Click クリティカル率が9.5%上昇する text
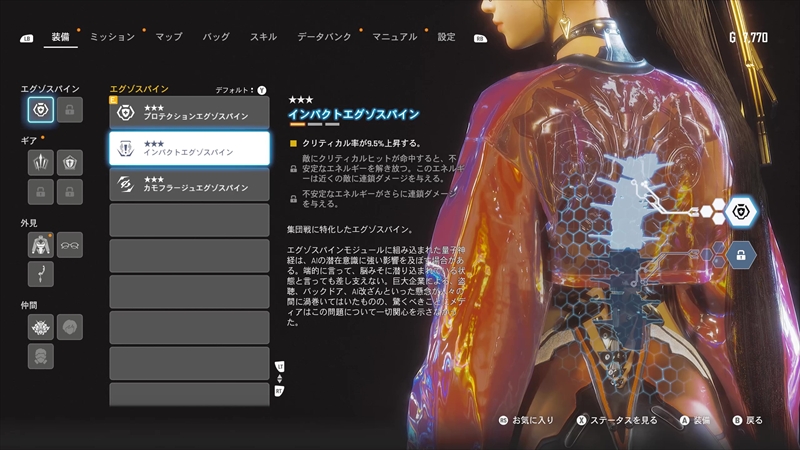The width and height of the screenshot is (800, 450). point(362,143)
